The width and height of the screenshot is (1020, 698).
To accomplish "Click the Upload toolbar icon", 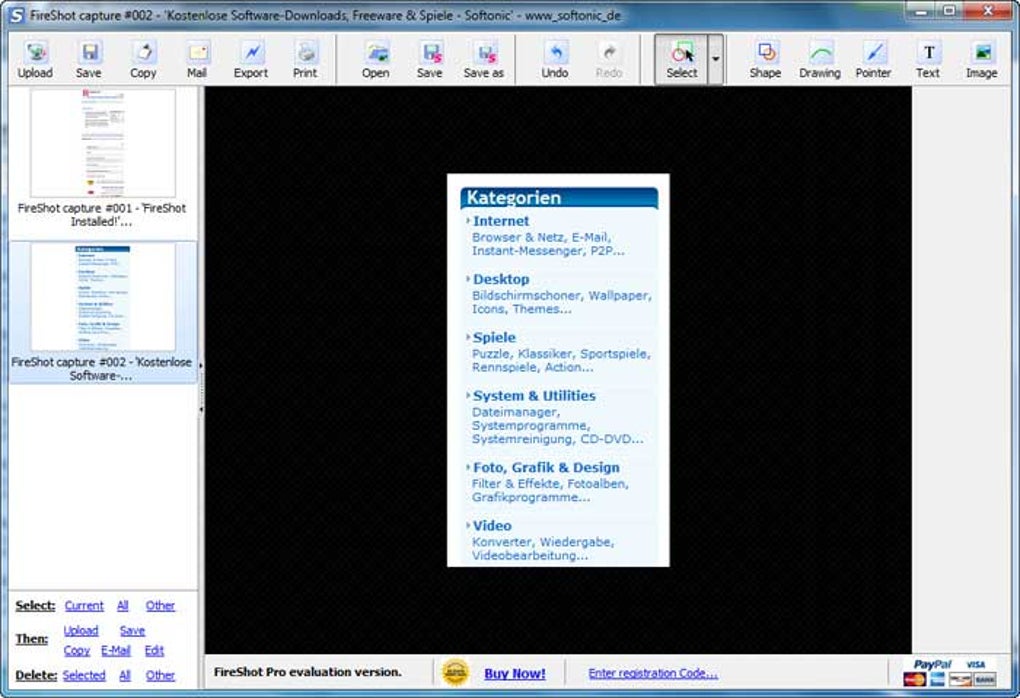I will (35, 60).
